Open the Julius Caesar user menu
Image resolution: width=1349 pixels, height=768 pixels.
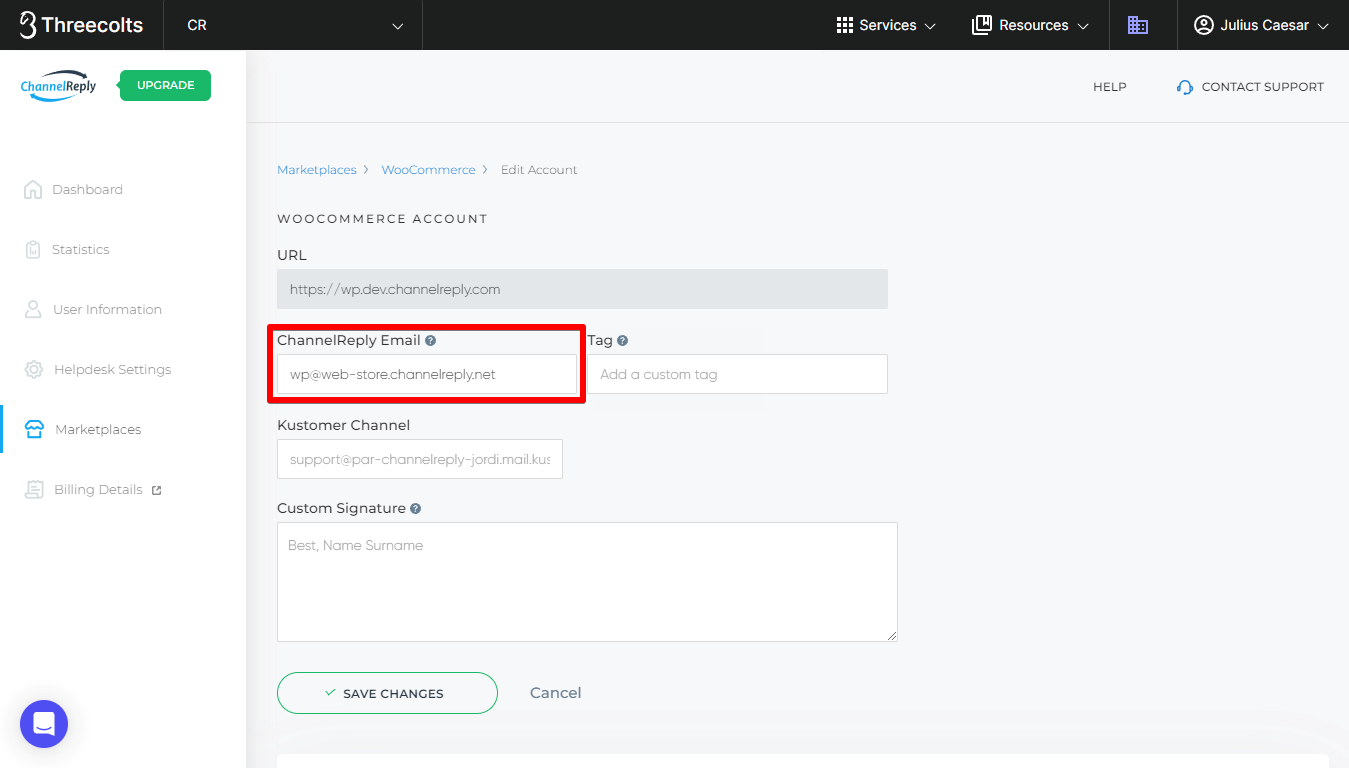1262,25
